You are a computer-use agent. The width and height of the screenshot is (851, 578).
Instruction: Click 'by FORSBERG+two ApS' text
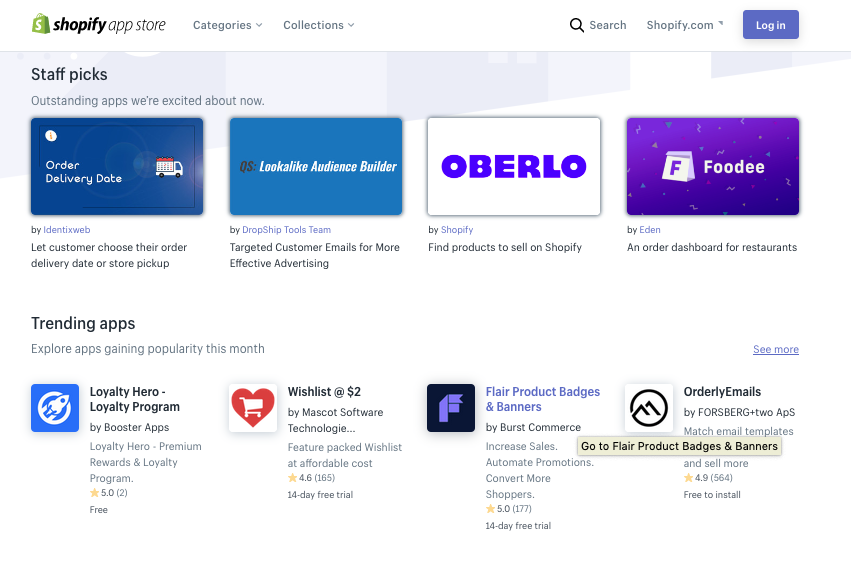[x=739, y=412]
